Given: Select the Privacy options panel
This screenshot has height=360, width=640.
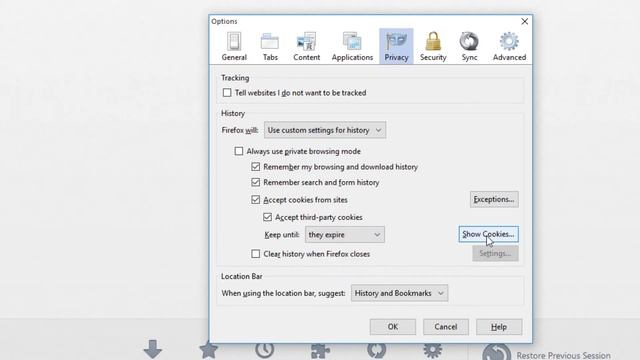Looking at the screenshot, I should 396,47.
